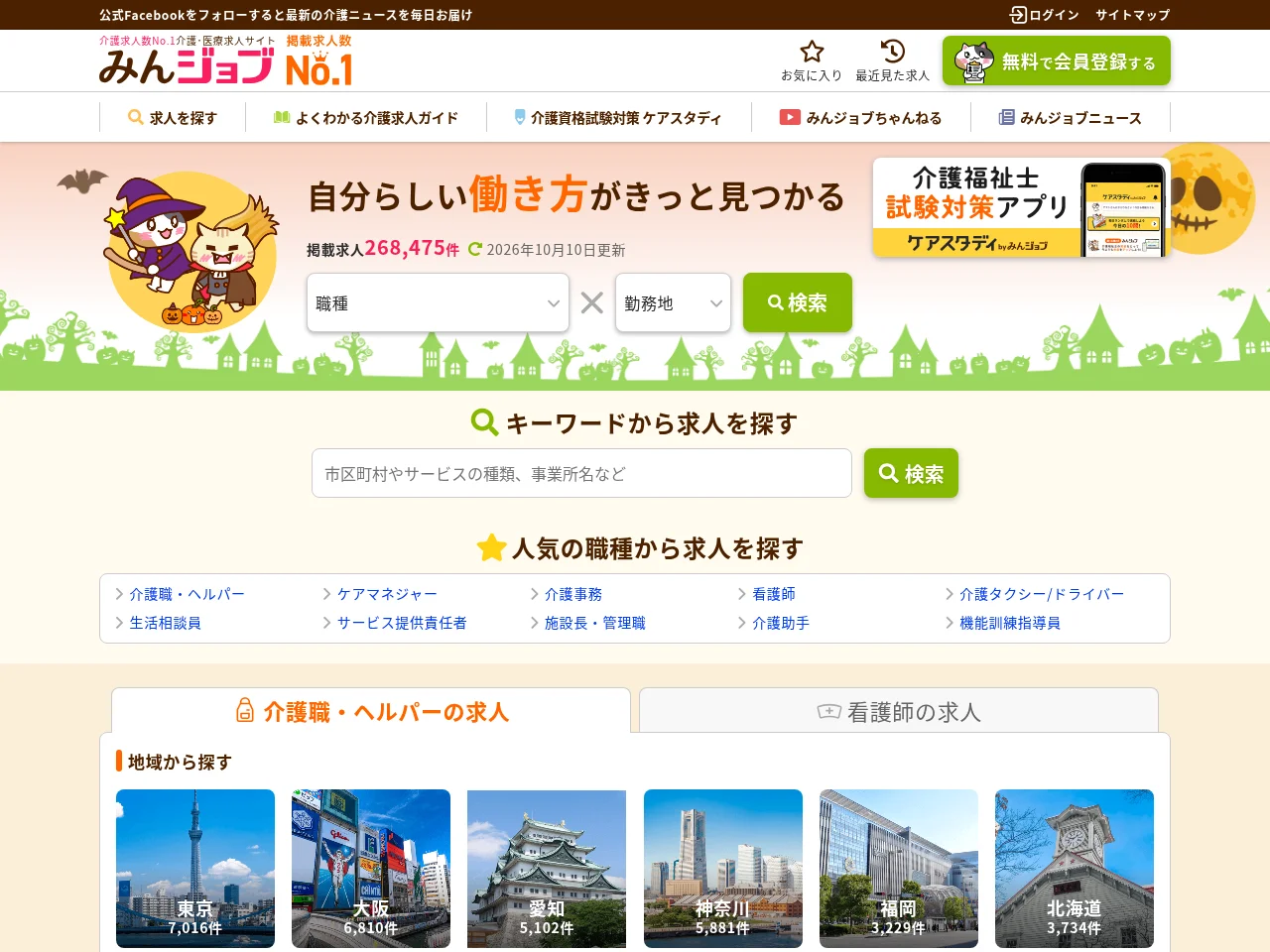Select the 神奈川 region thumbnail

(x=723, y=869)
